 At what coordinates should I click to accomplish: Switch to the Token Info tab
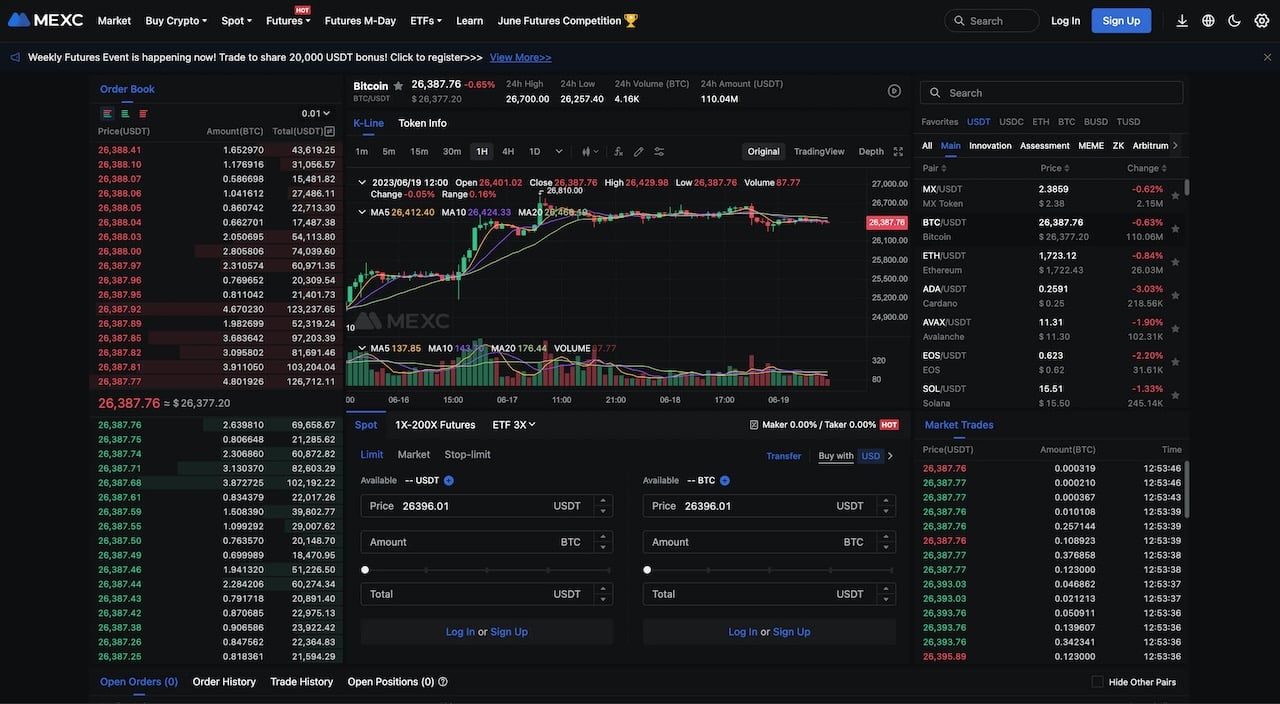click(422, 123)
